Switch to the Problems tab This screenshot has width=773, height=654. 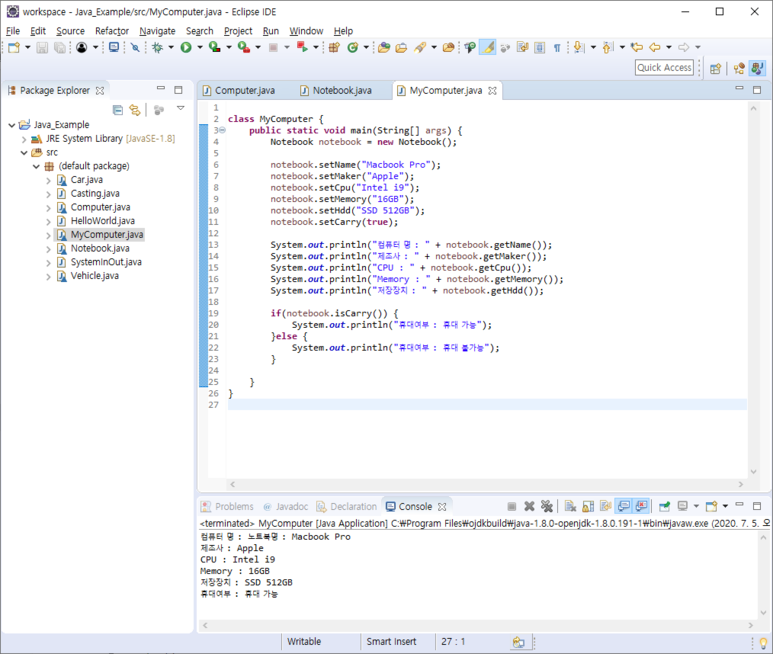click(x=227, y=507)
